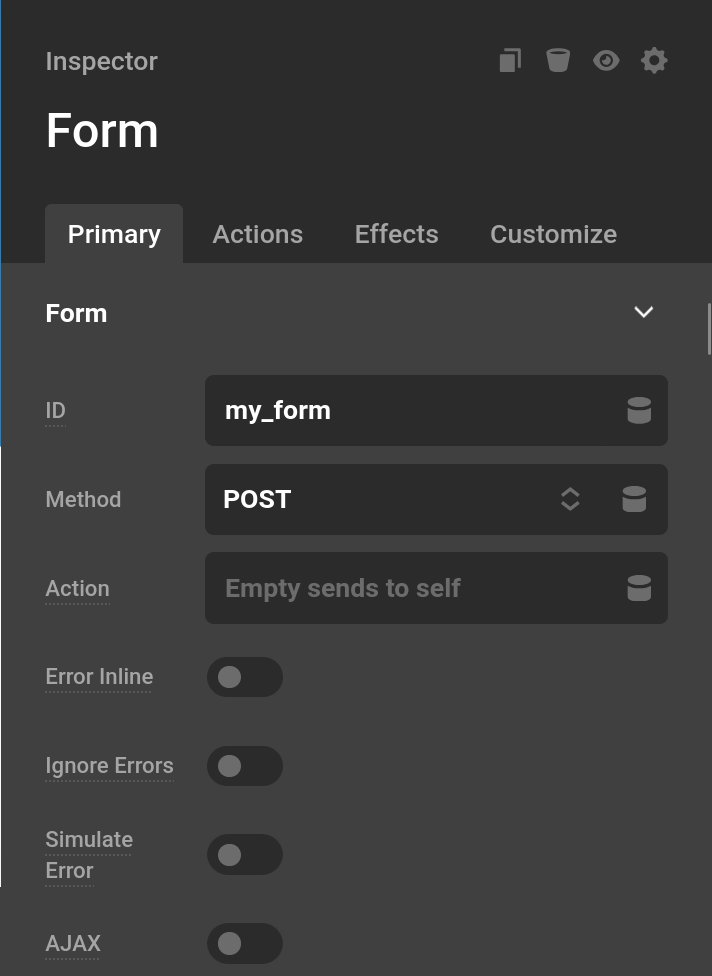The image size is (712, 976).
Task: Toggle AJAX on
Action: (245, 943)
